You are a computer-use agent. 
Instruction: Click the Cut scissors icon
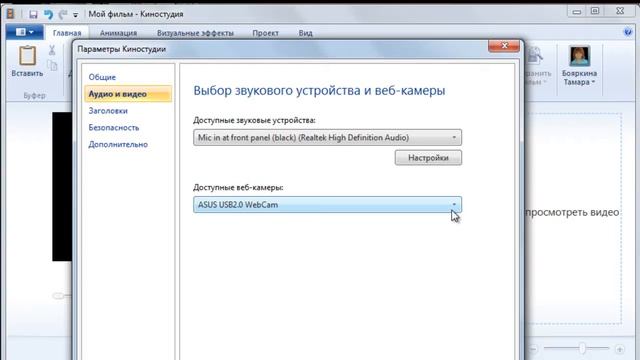pos(52,50)
